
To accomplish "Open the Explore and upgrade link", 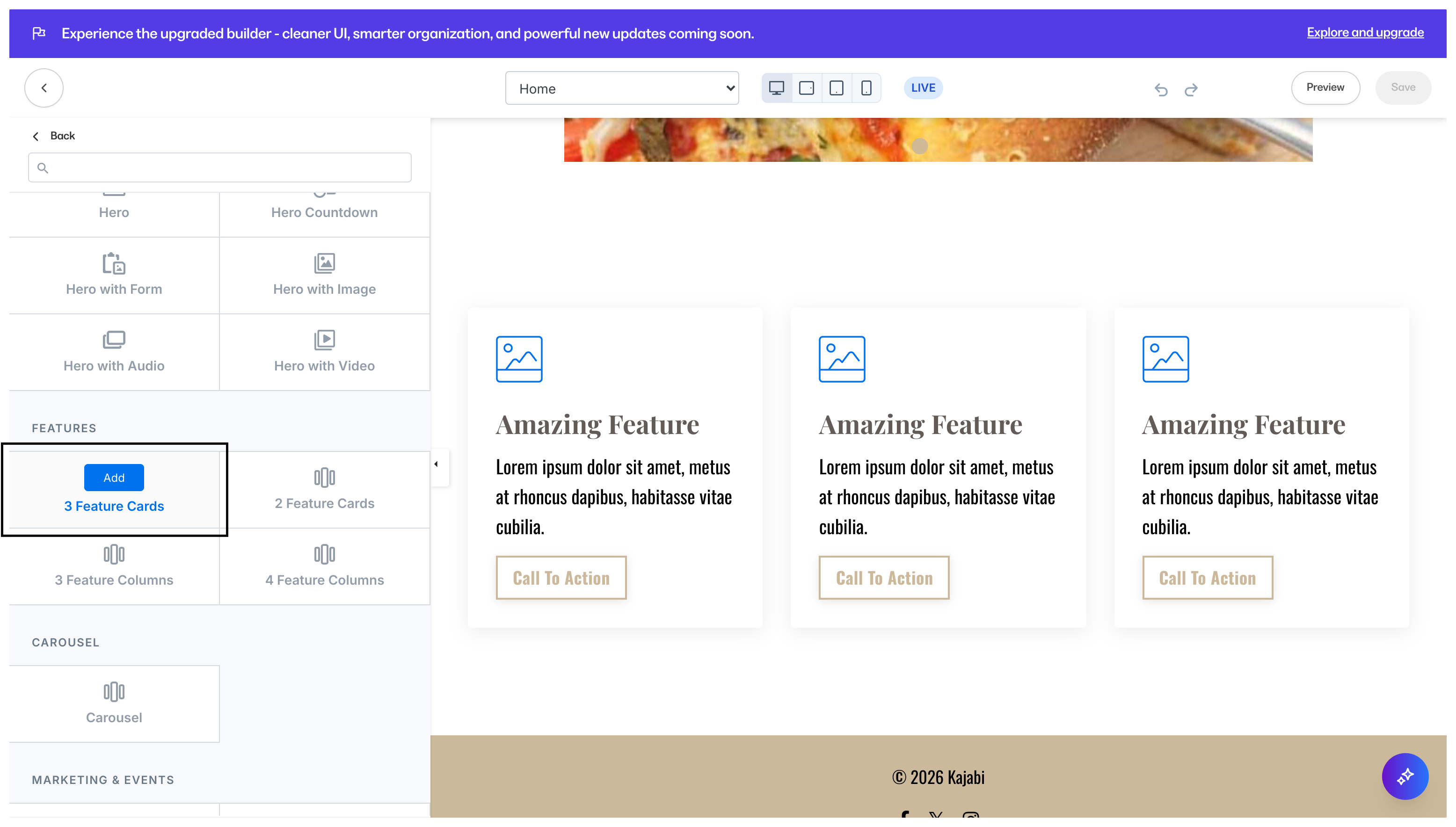I will click(x=1365, y=32).
